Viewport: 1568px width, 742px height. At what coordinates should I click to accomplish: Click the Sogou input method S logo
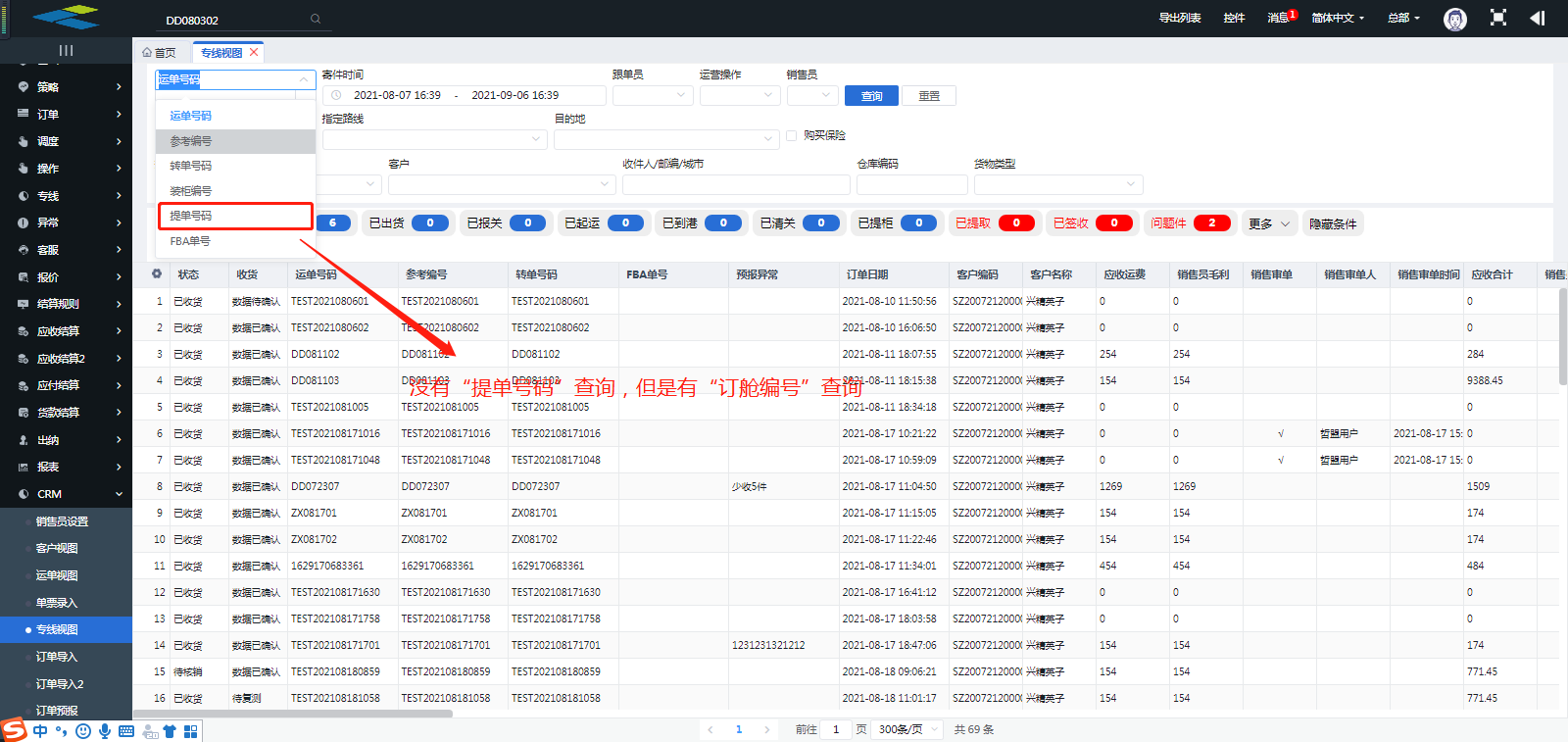pos(14,729)
